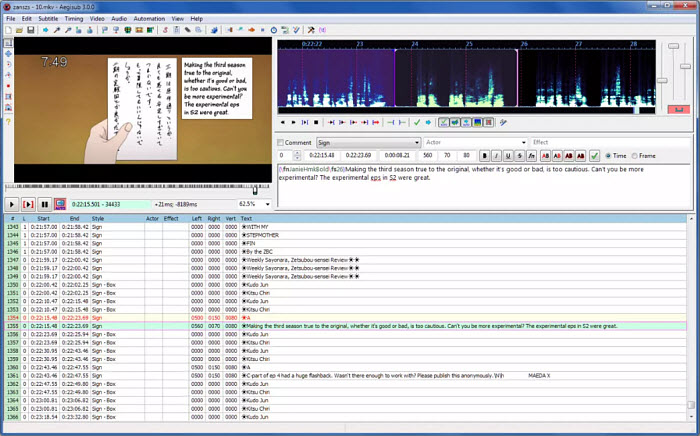Click the Effect input field
Image resolution: width=700 pixels, height=436 pixels.
[610, 142]
